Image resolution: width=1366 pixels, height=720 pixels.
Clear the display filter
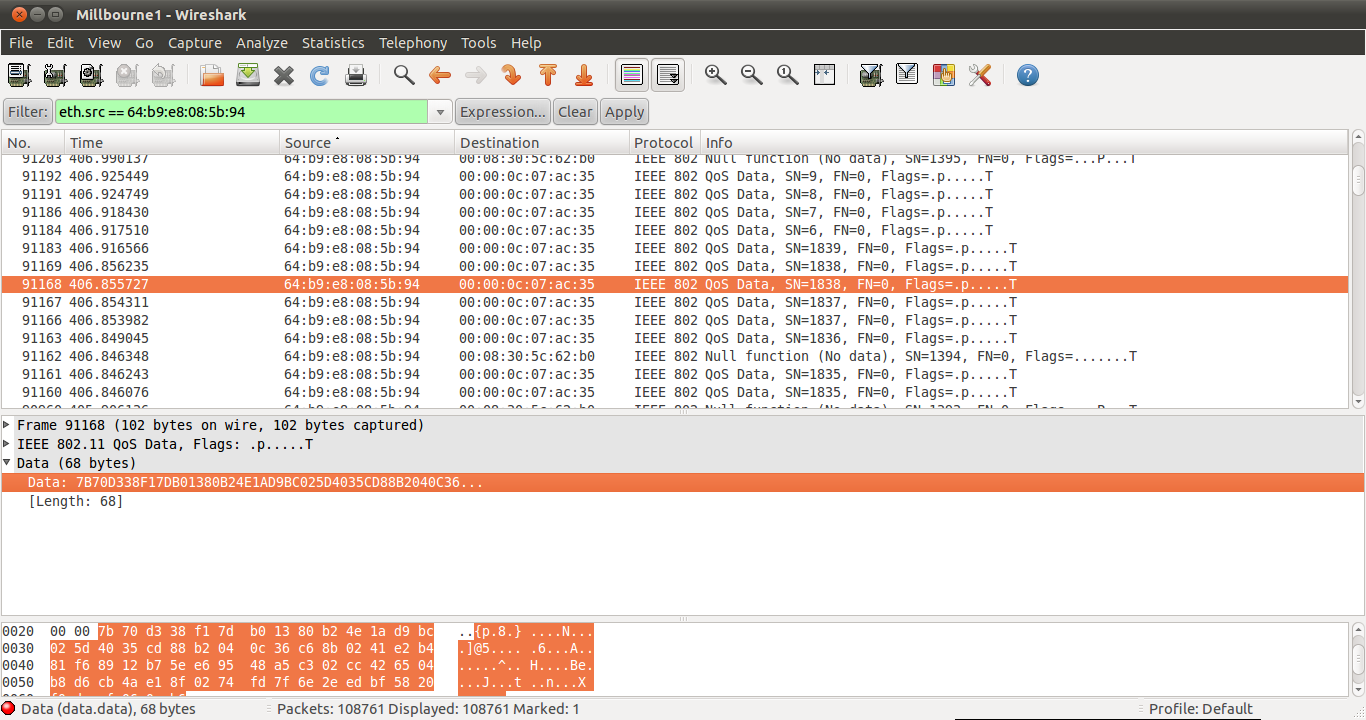(x=575, y=112)
